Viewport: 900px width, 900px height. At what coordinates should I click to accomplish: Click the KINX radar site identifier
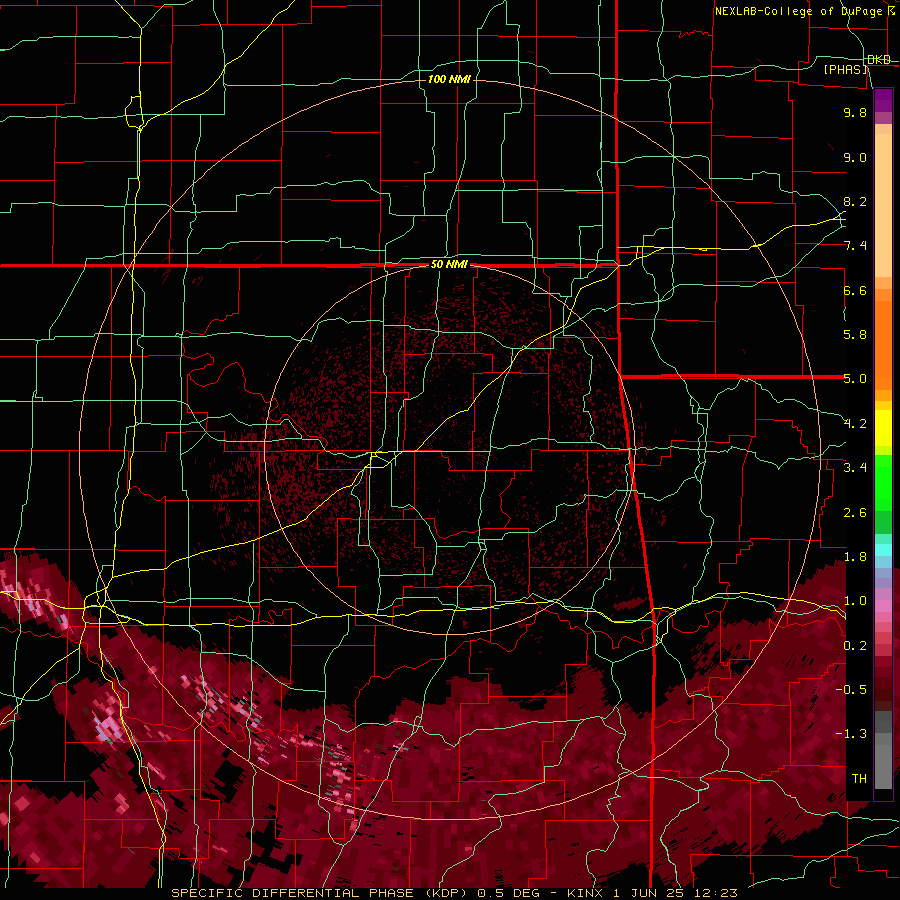pyautogui.click(x=586, y=893)
